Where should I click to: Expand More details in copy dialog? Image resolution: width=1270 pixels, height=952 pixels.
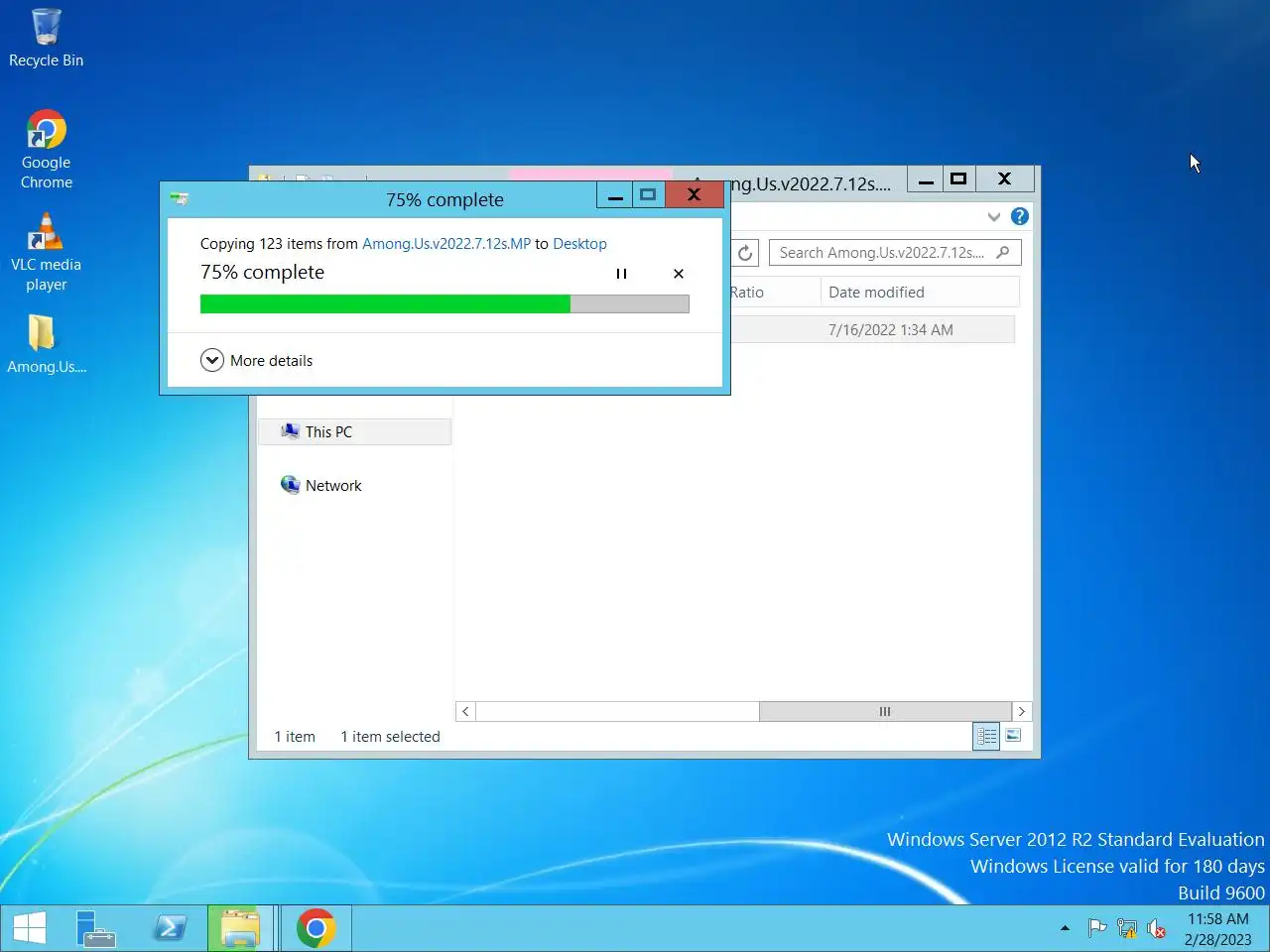pos(257,360)
